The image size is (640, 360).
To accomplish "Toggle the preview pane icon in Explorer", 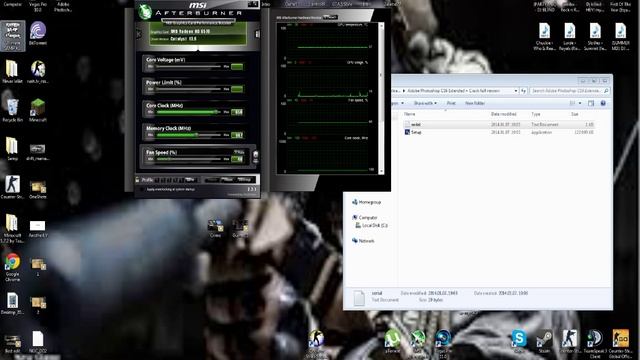I will tap(591, 103).
